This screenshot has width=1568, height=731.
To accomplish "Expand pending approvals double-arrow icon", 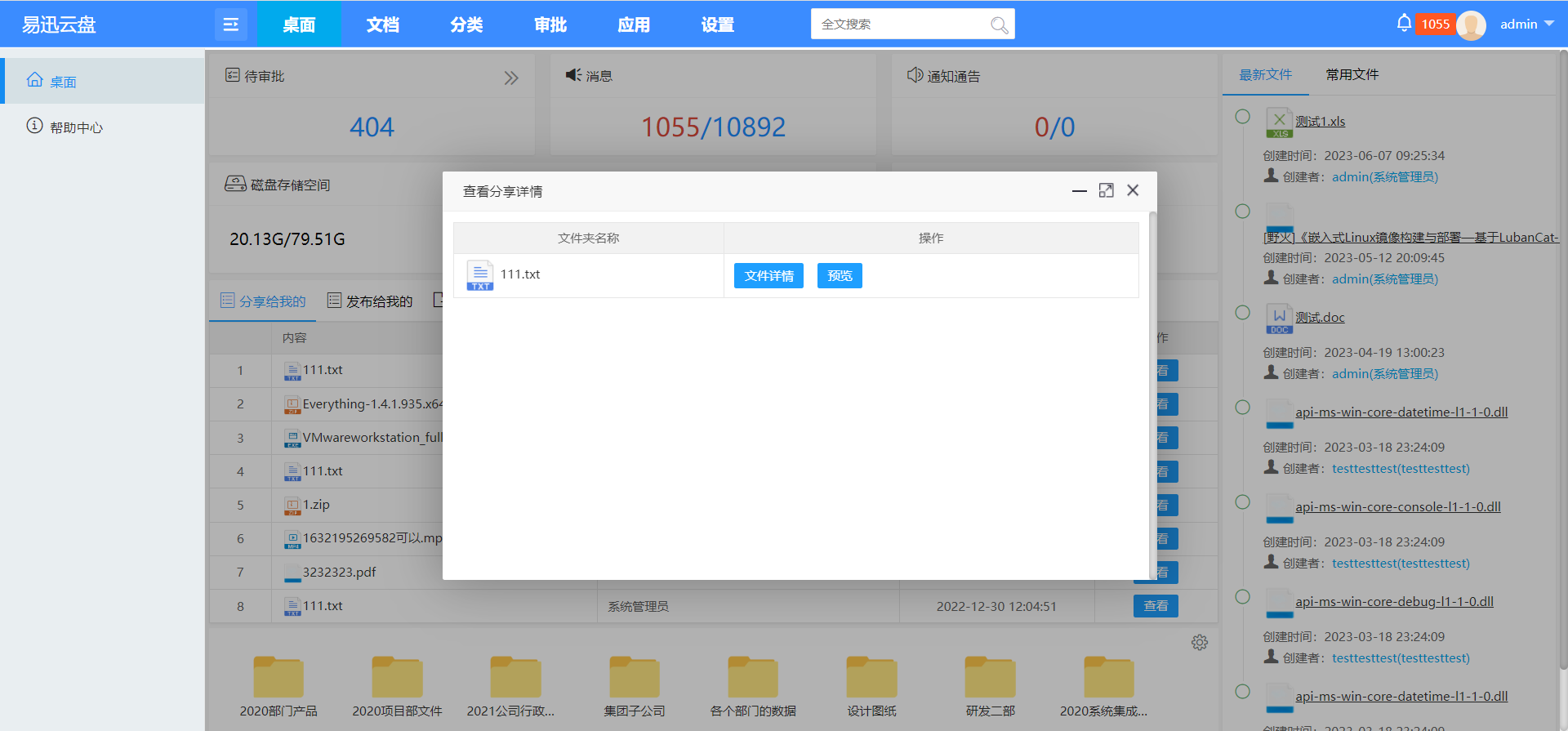I will 511,78.
